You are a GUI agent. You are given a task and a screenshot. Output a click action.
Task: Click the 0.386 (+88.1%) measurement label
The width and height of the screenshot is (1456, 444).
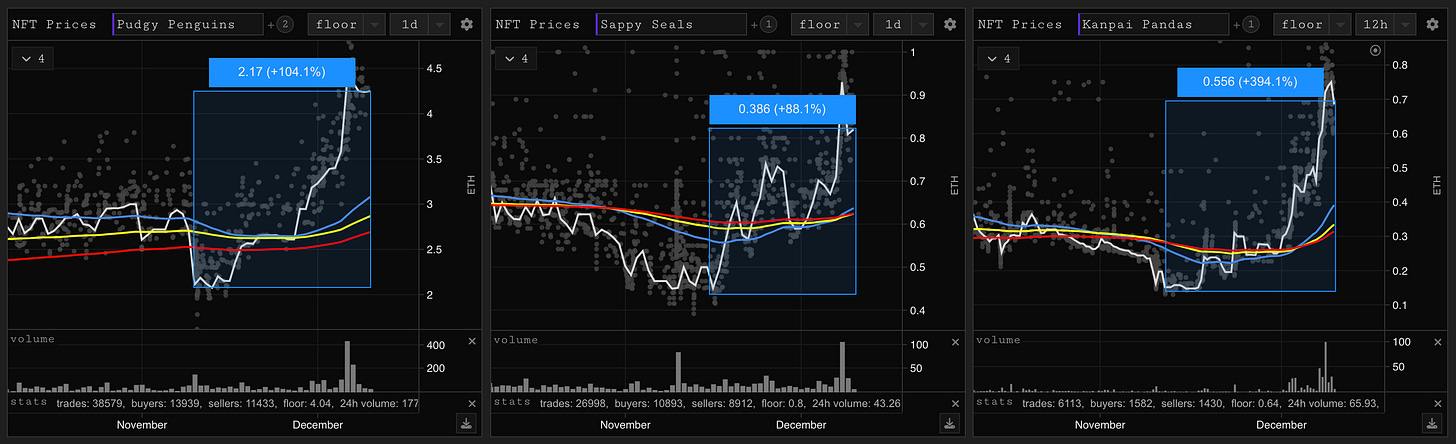(x=782, y=109)
